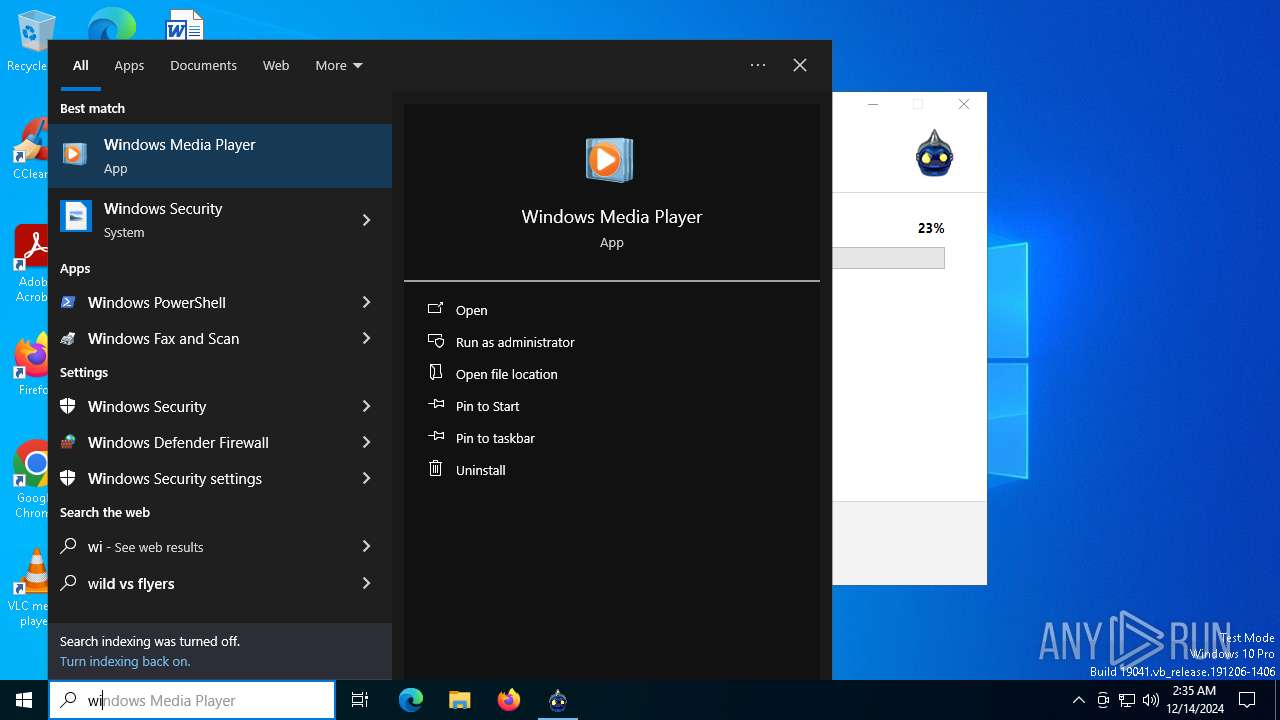Screen dimensions: 1280x720
Task: Open the More filter dropdown
Action: point(339,65)
